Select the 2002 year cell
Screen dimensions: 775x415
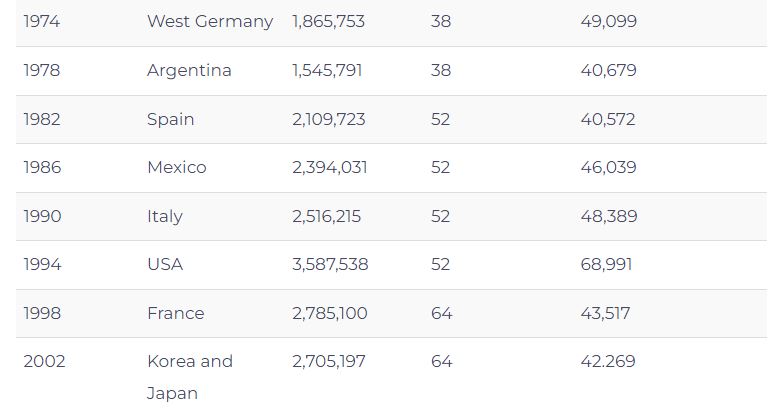click(x=44, y=361)
